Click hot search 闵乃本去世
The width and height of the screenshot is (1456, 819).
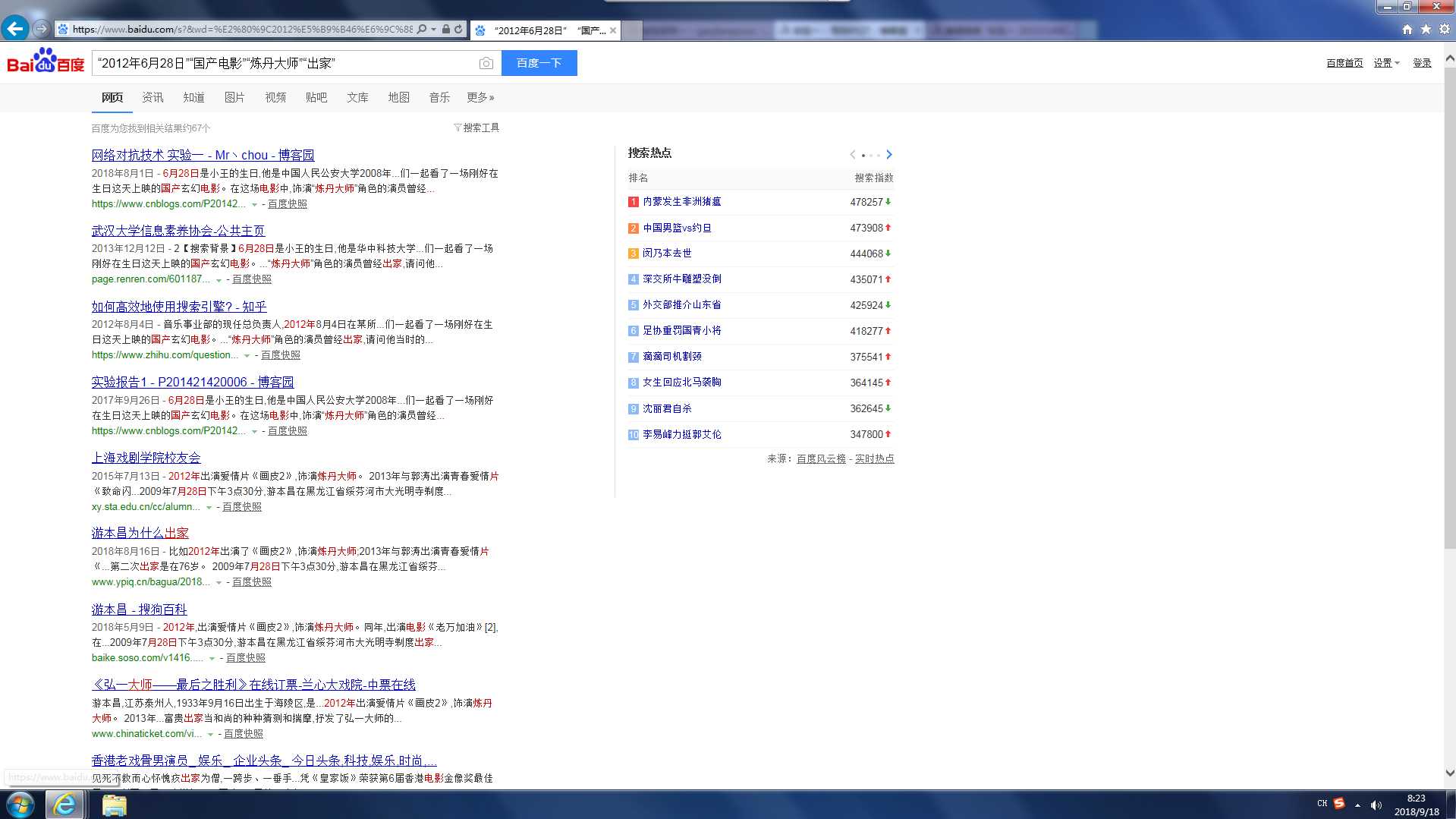[667, 253]
